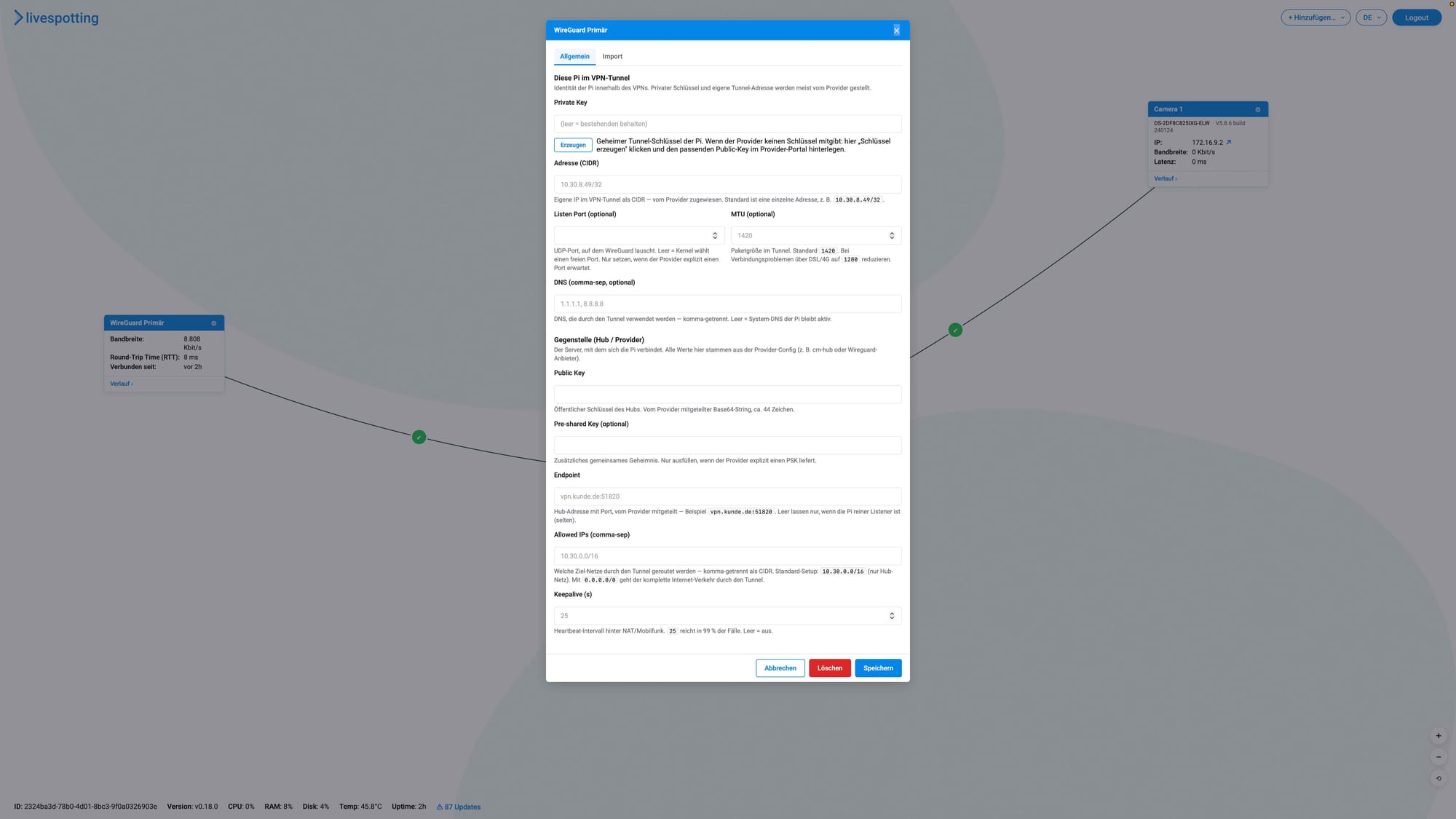The width and height of the screenshot is (1456, 819).
Task: Click RAM 8% status entry
Action: pyautogui.click(x=278, y=807)
